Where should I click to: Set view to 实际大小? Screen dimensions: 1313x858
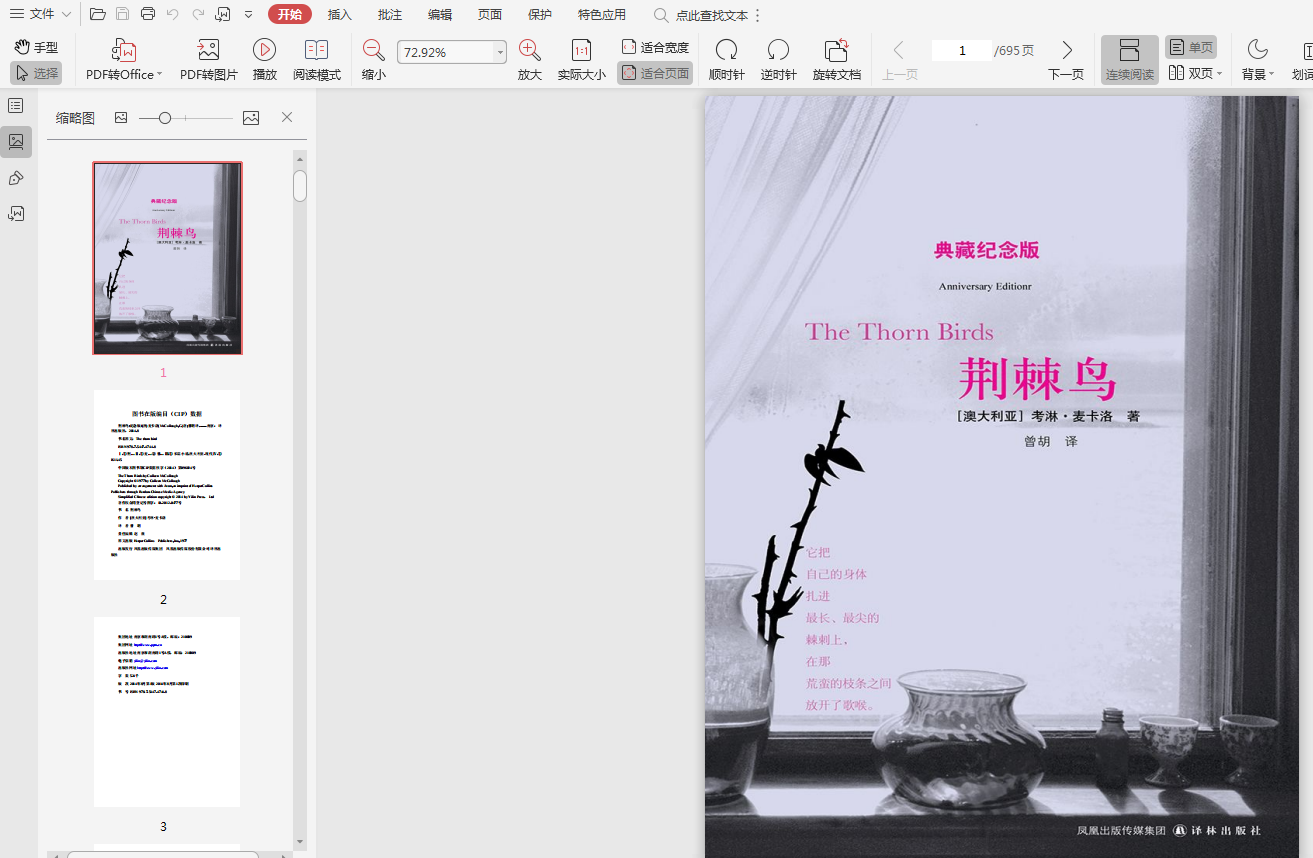[581, 60]
